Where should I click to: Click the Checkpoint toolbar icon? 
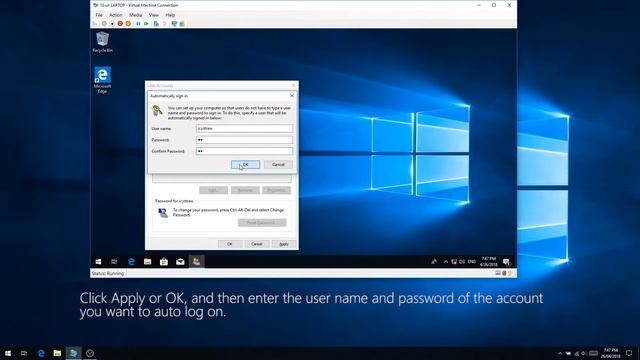pyautogui.click(x=156, y=24)
